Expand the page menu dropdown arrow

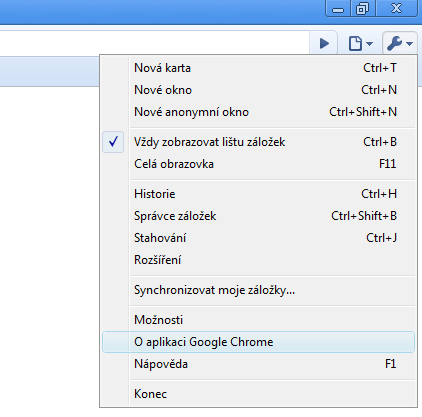[x=369, y=44]
